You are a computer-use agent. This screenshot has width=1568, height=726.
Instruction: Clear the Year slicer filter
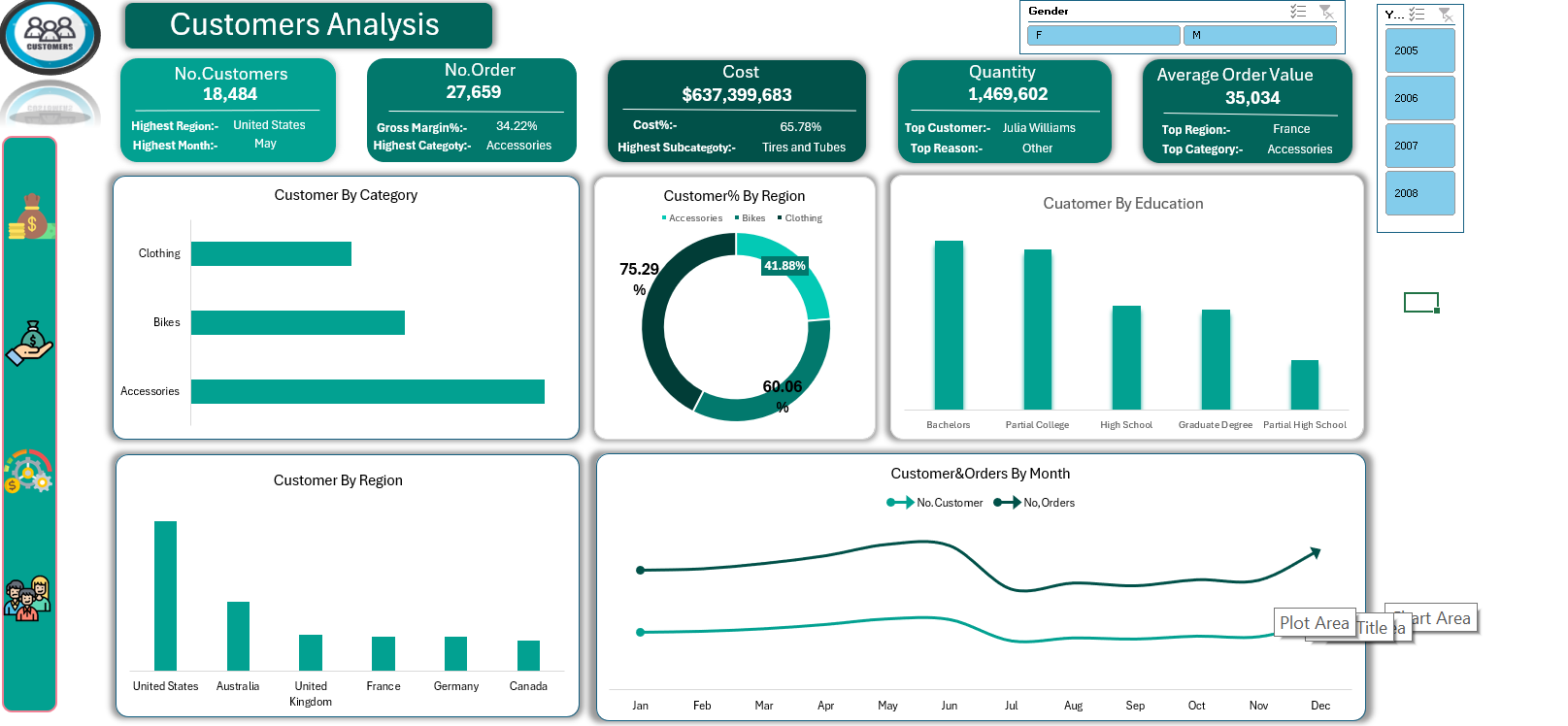[x=1446, y=15]
